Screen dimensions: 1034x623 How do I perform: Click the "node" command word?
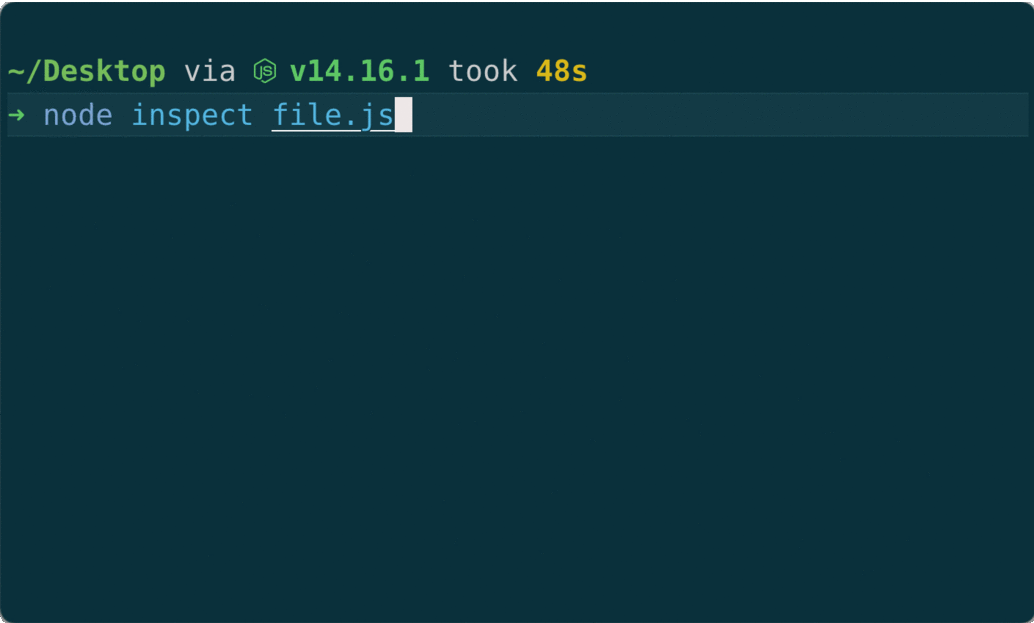[78, 115]
